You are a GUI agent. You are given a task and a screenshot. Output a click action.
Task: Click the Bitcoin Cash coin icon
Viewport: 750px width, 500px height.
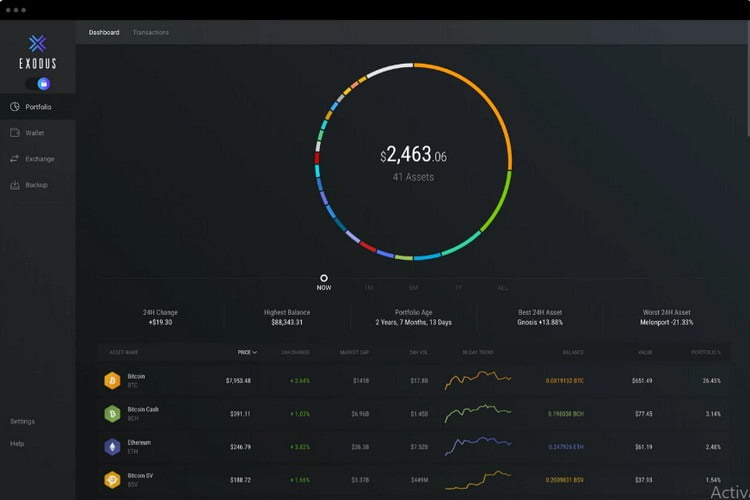(x=112, y=414)
